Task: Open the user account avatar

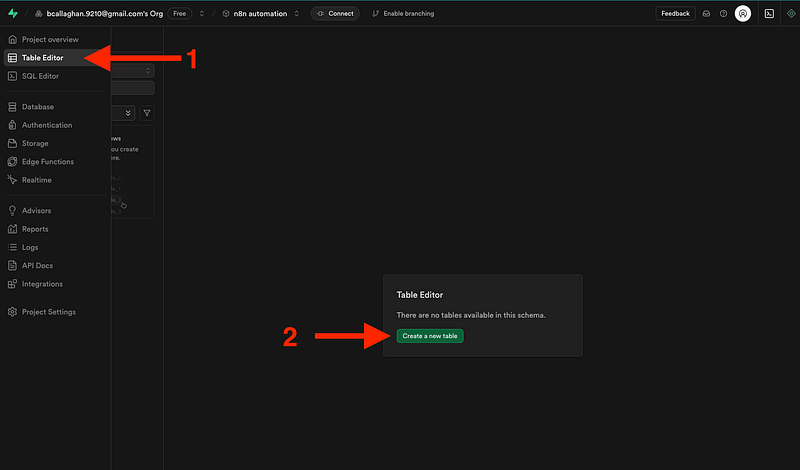Action: pos(743,14)
